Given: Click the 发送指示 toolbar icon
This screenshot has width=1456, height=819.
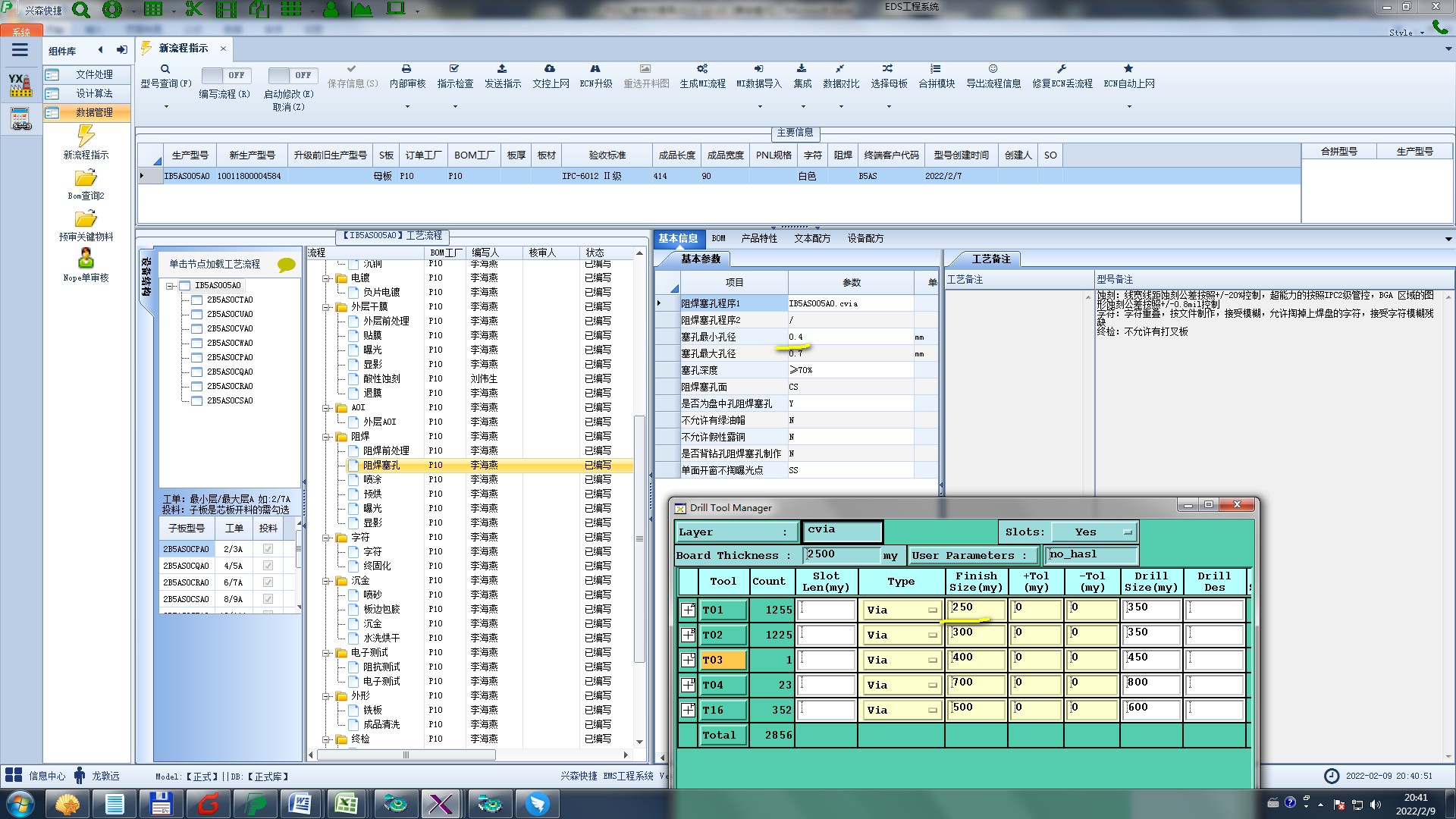Looking at the screenshot, I should [502, 69].
